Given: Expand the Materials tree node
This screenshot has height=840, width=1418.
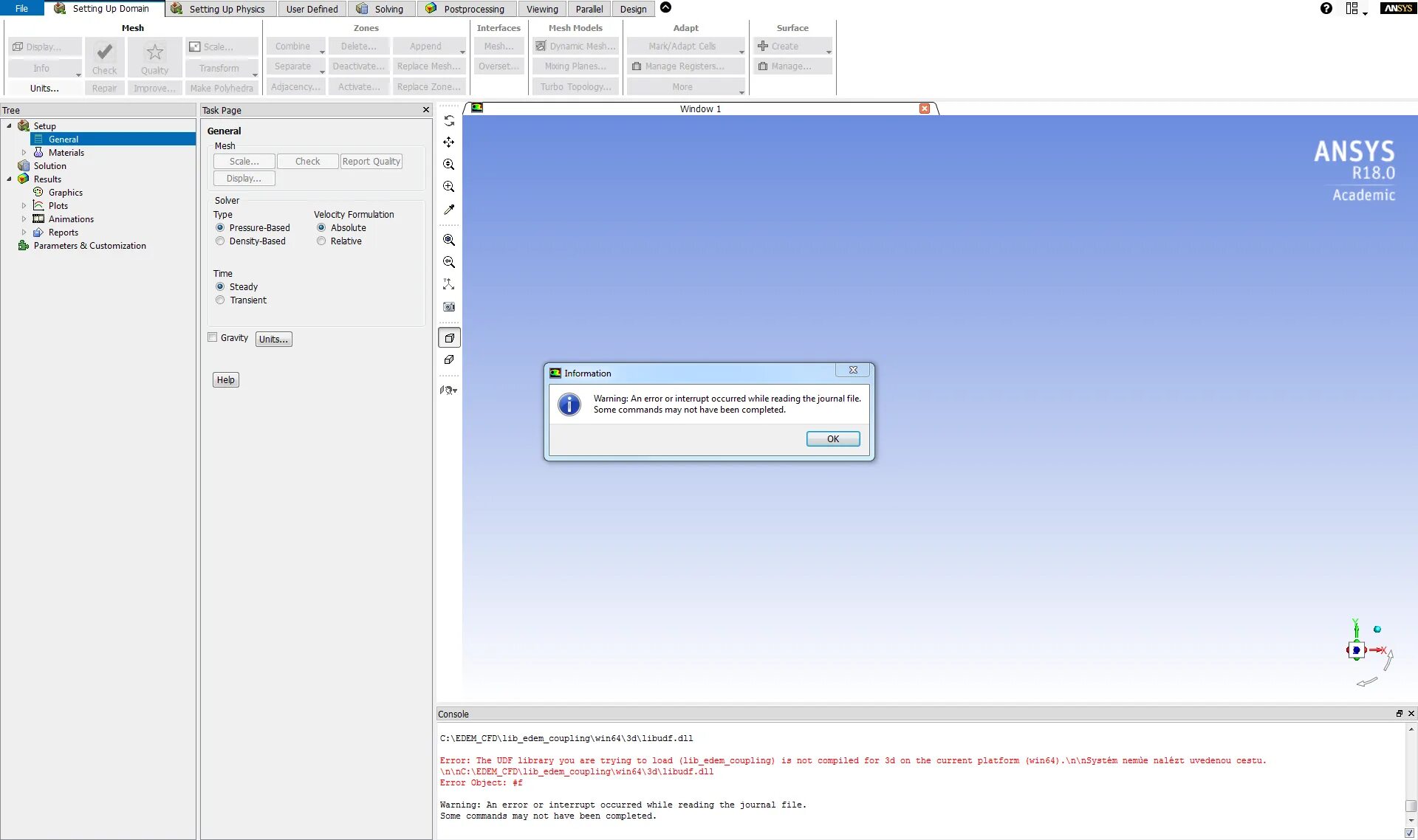Looking at the screenshot, I should click(x=24, y=153).
